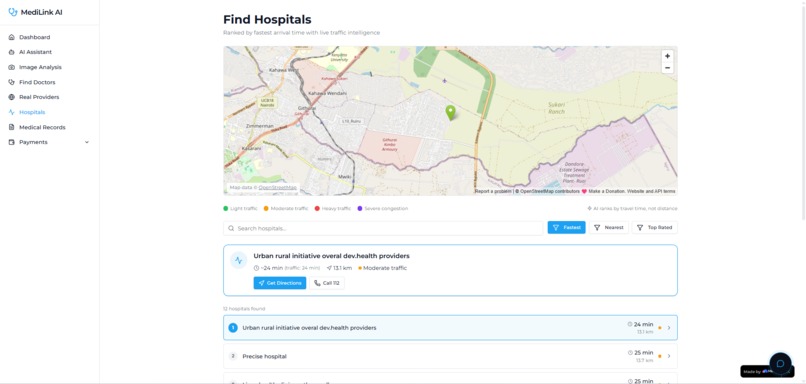Focus the Search hospitals input field

(x=383, y=228)
